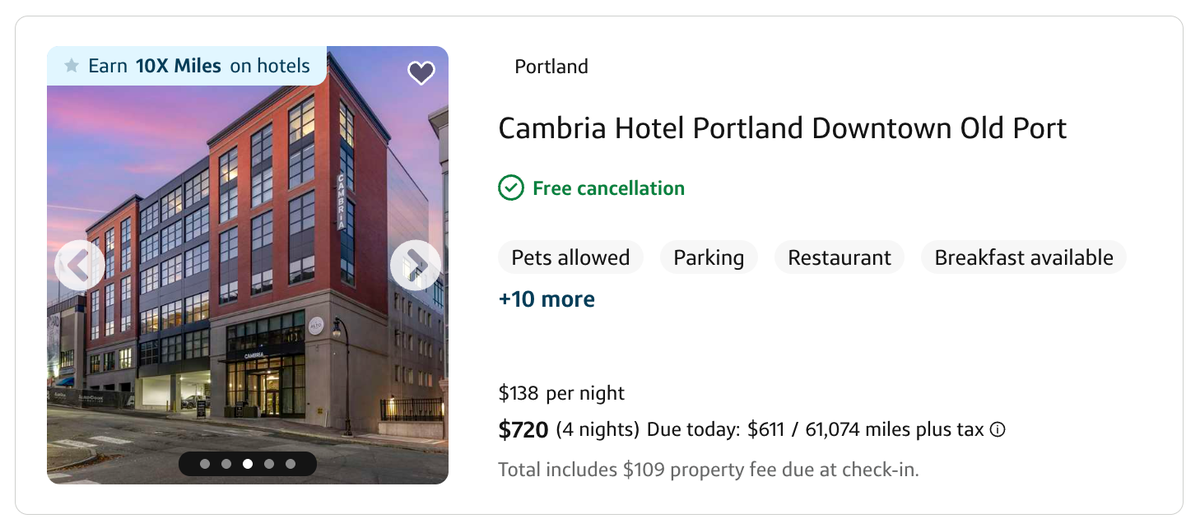
Task: Jump to the fifth carousel dot
Action: point(290,464)
